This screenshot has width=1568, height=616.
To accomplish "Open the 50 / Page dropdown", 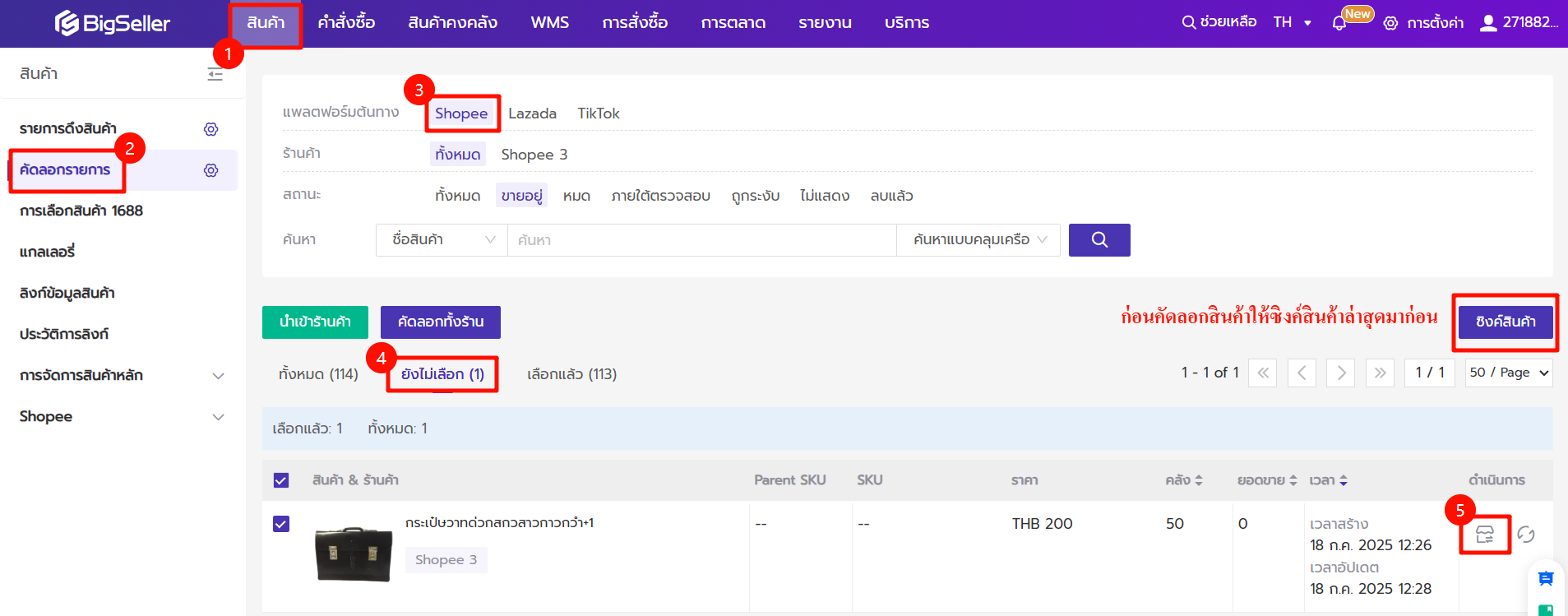I will pyautogui.click(x=1509, y=373).
